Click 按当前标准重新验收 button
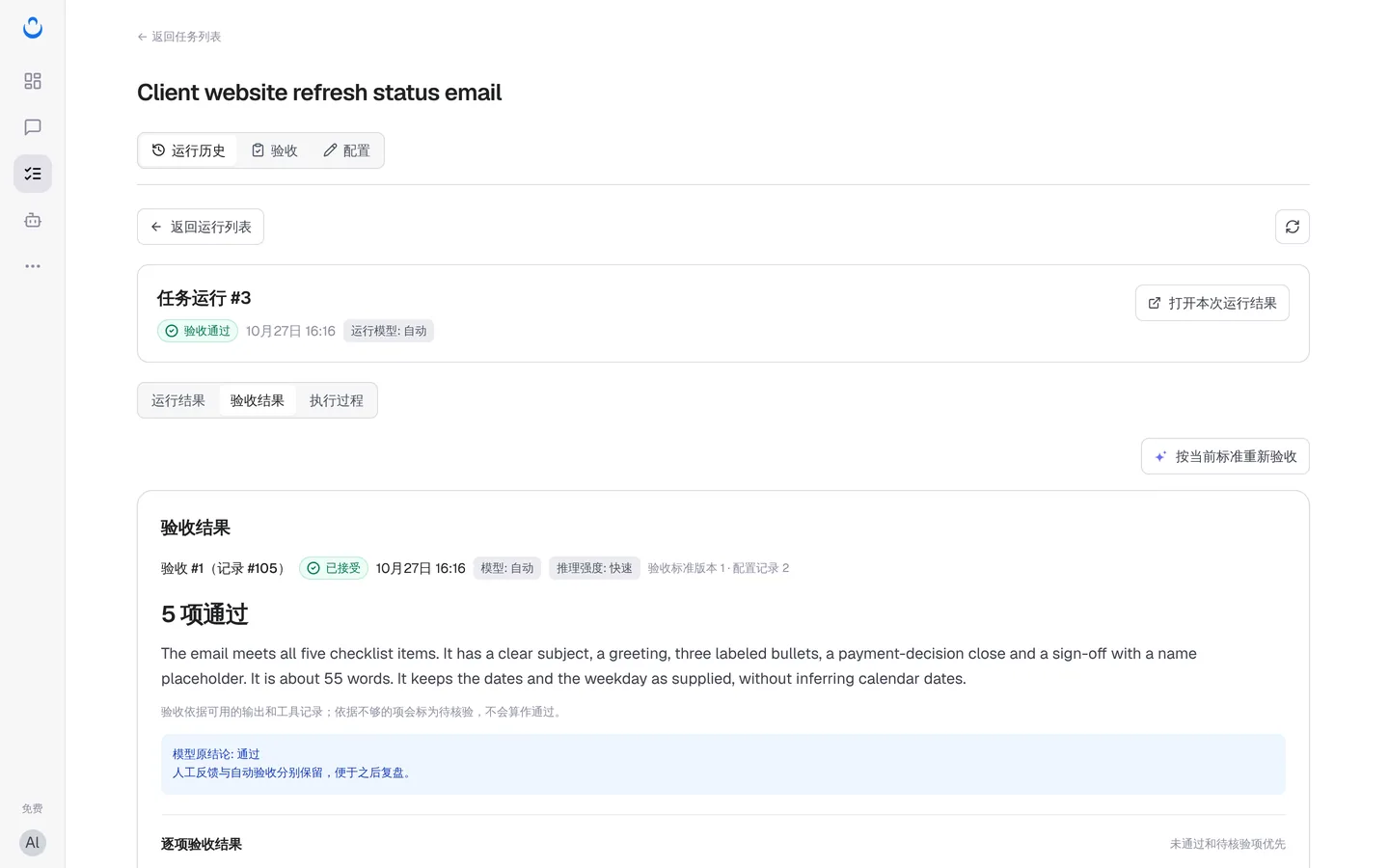The height and width of the screenshot is (868, 1389). (1225, 456)
